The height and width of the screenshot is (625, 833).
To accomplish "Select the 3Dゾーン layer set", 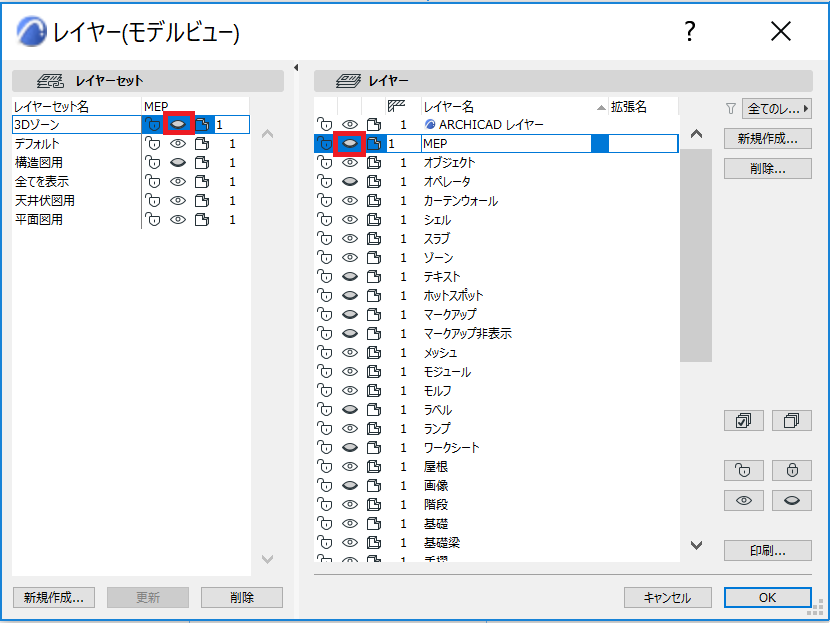I will pos(76,125).
